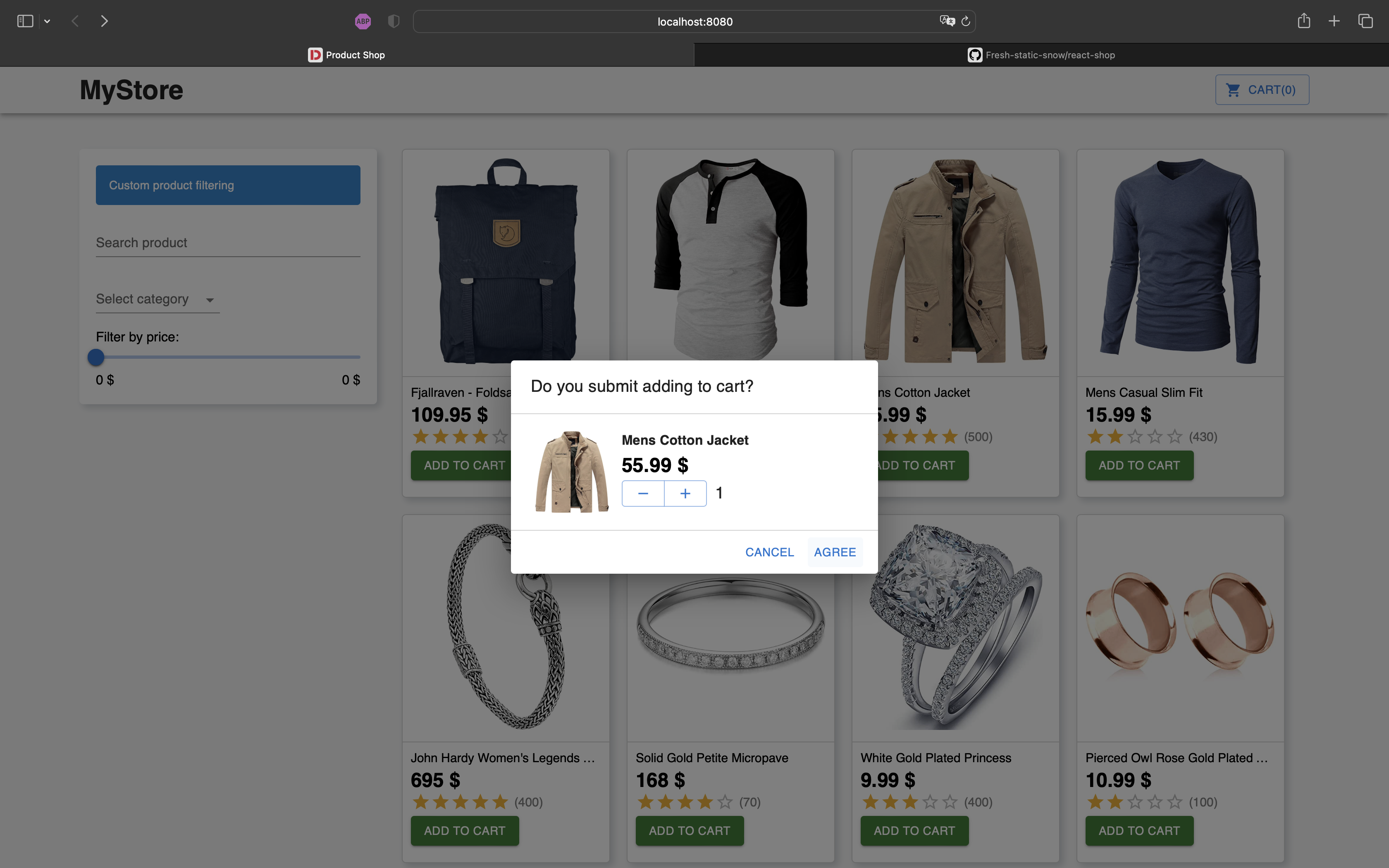Switch to the Product Shop tab
The image size is (1389, 868).
click(x=347, y=55)
